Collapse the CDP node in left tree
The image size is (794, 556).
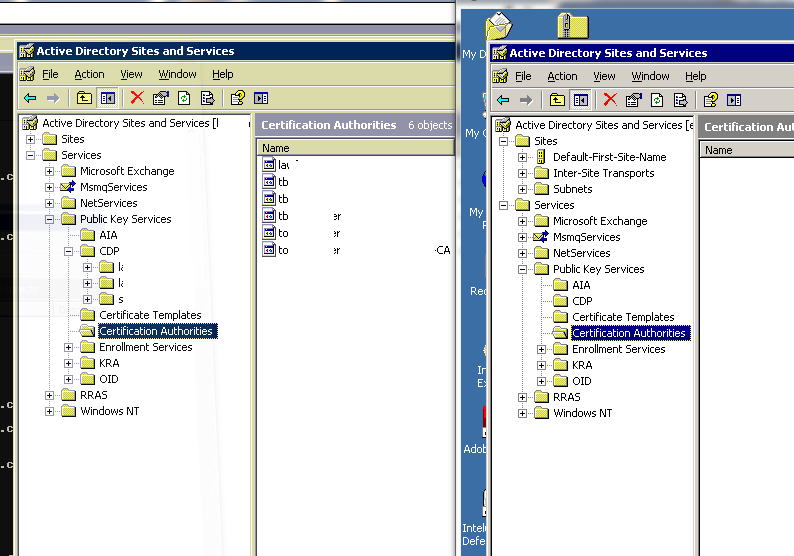68,251
